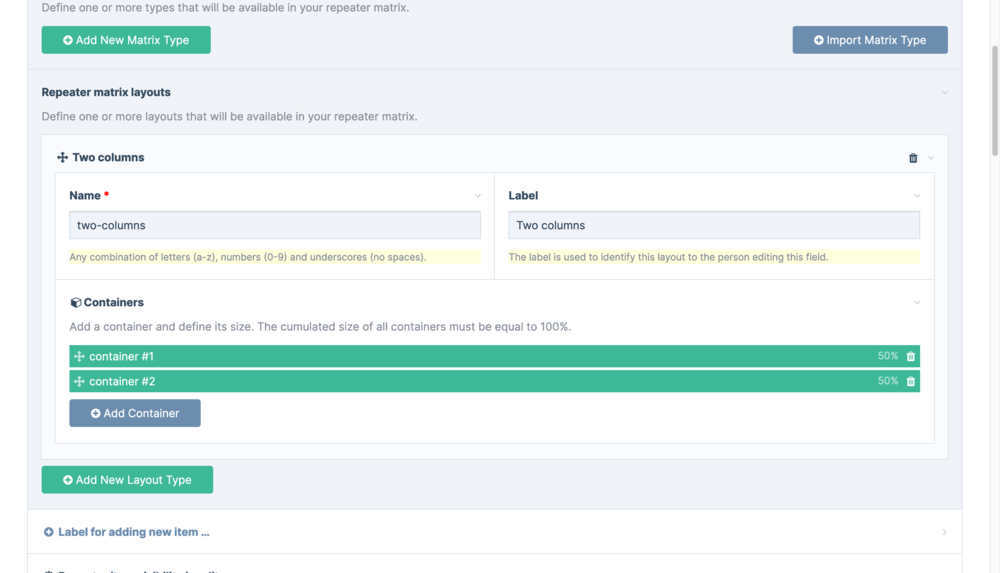Focus the Name input containing two-columns
This screenshot has height=573, width=1000.
[x=275, y=225]
